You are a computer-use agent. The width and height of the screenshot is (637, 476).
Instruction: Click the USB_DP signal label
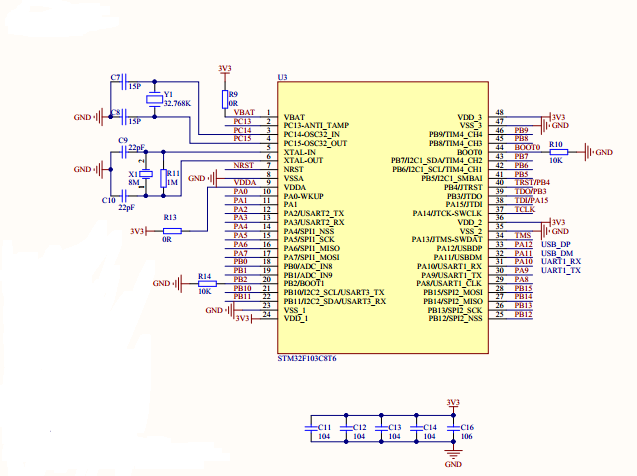pos(556,244)
